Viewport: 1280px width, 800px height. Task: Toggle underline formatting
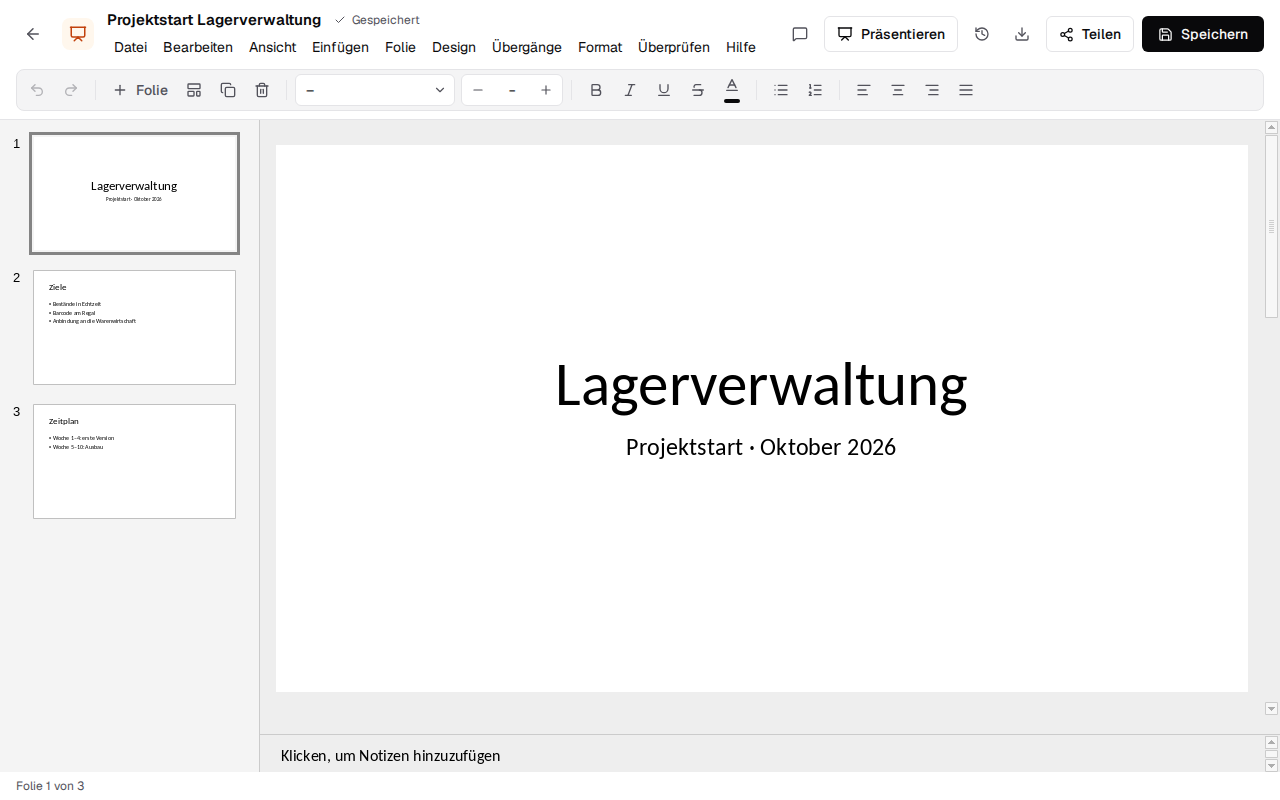664,90
